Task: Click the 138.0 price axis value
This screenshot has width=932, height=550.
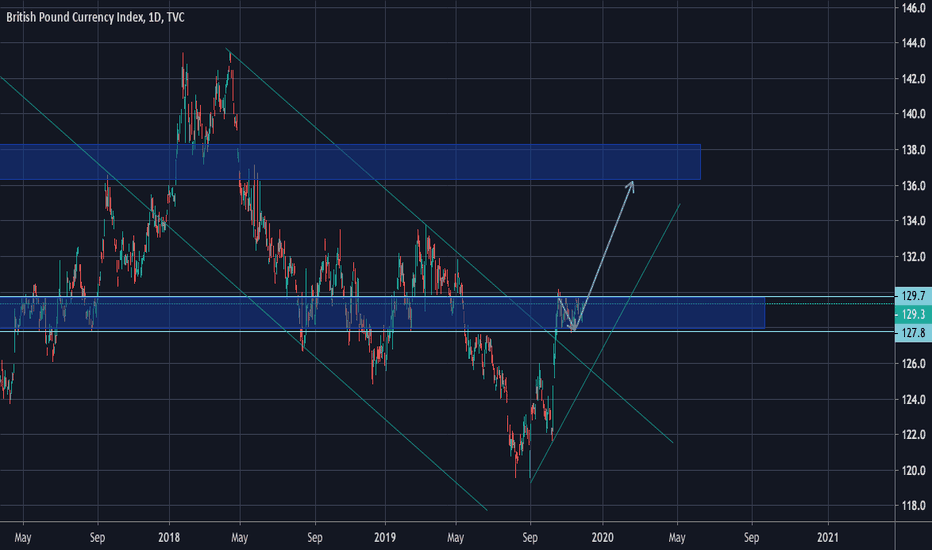Action: click(x=914, y=150)
